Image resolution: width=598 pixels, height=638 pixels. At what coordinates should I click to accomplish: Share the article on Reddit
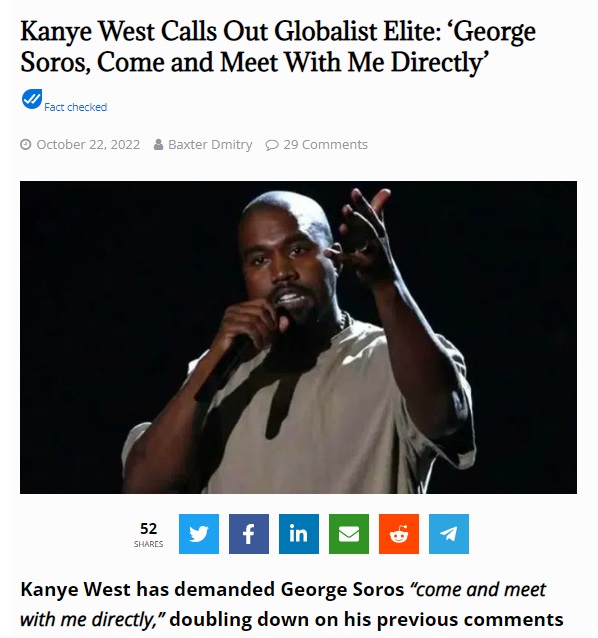(x=399, y=533)
